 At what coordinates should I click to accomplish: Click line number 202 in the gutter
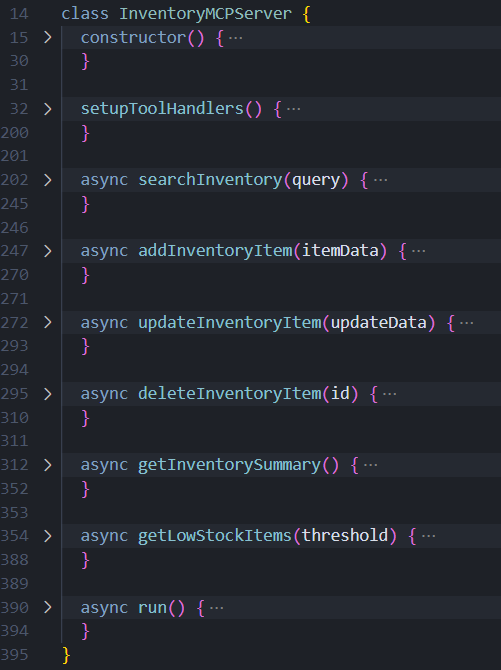pos(15,180)
